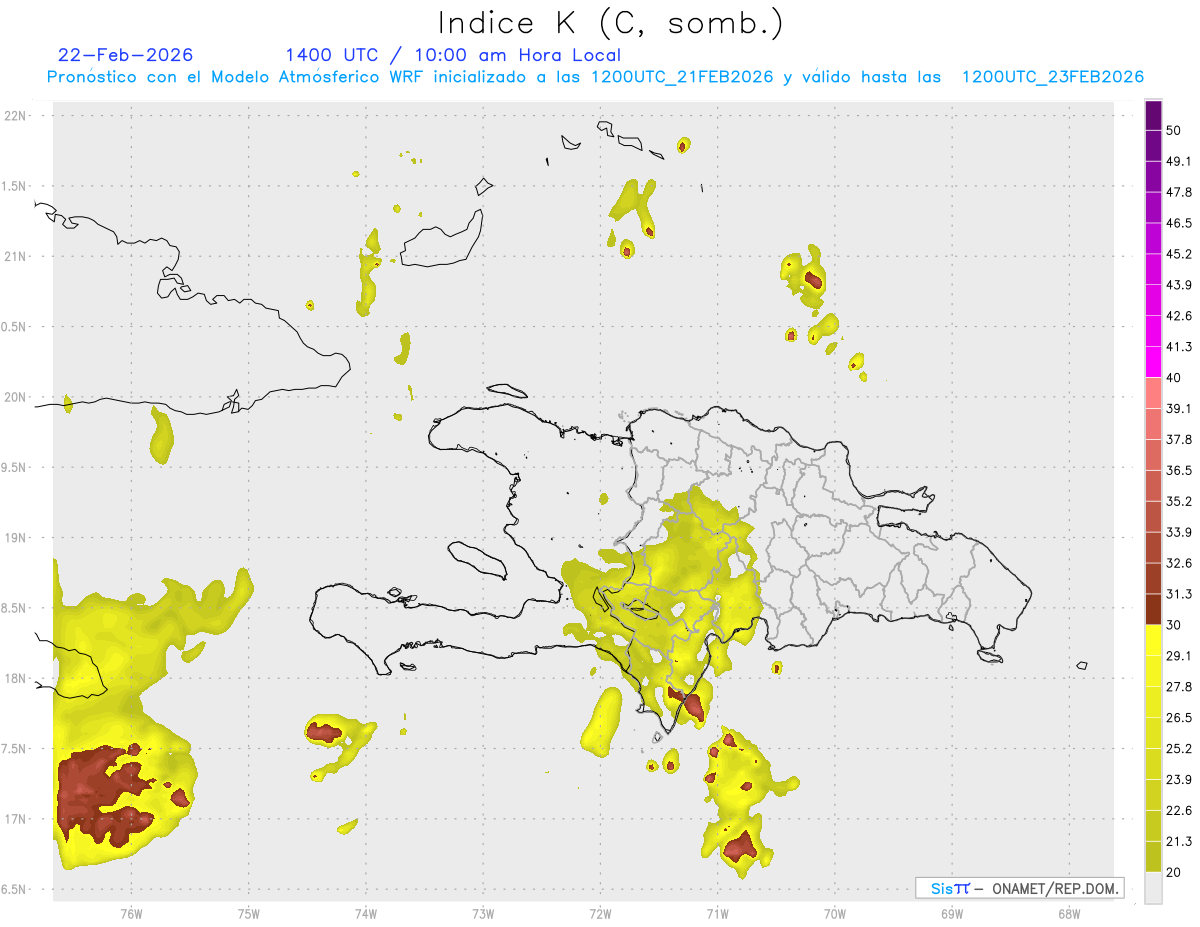Click '1400 UTC / 10:00 am Hora Local' timestamp
Image resolution: width=1200 pixels, height=927 pixels.
coord(453,55)
